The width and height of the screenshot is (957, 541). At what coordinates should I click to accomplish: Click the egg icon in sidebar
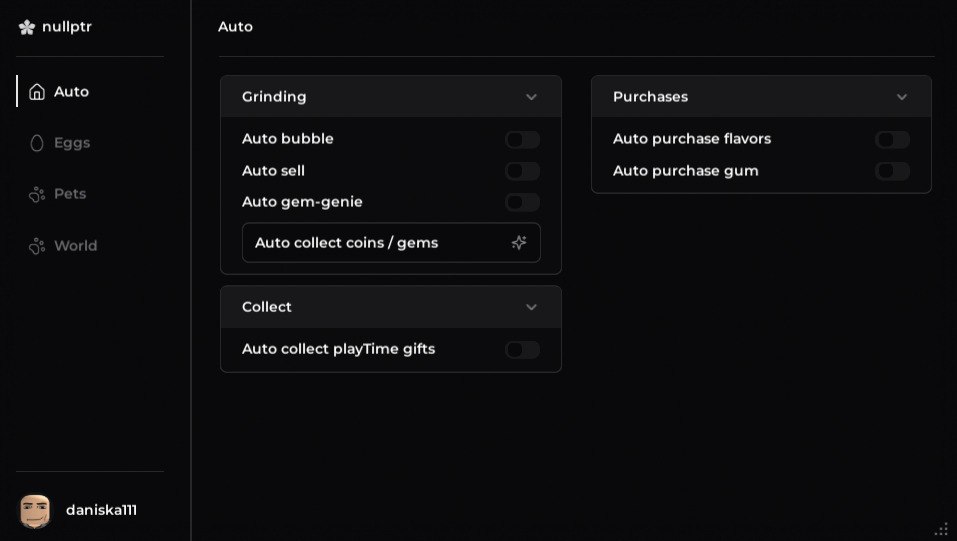click(x=37, y=143)
